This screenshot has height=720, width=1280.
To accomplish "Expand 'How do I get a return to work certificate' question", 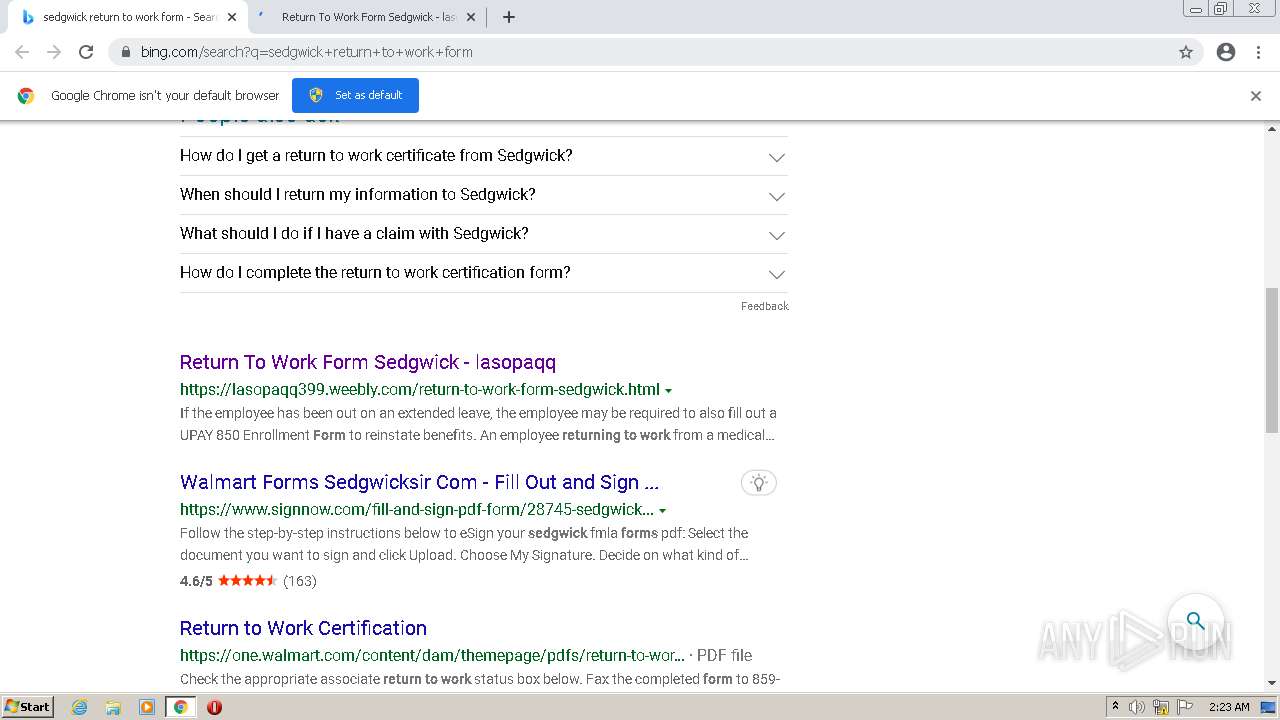I will (x=484, y=156).
